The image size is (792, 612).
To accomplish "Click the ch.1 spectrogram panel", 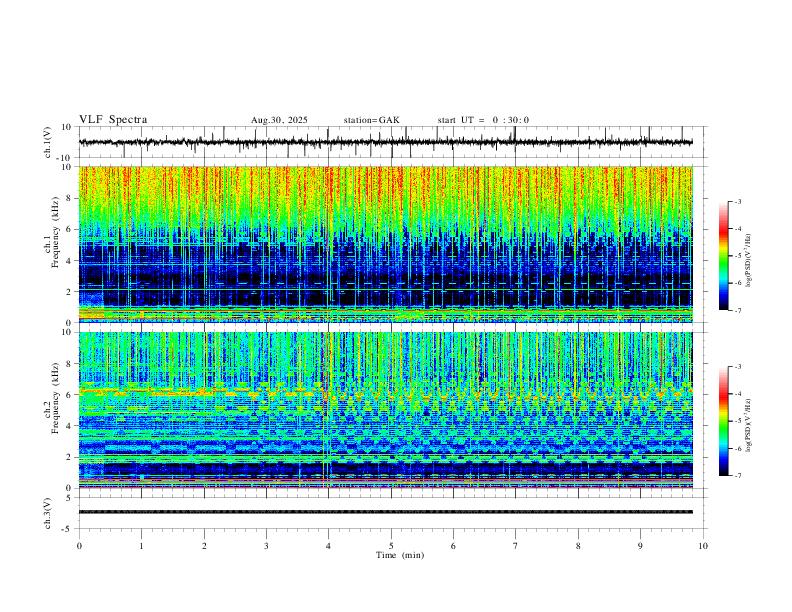I will pyautogui.click(x=385, y=244).
